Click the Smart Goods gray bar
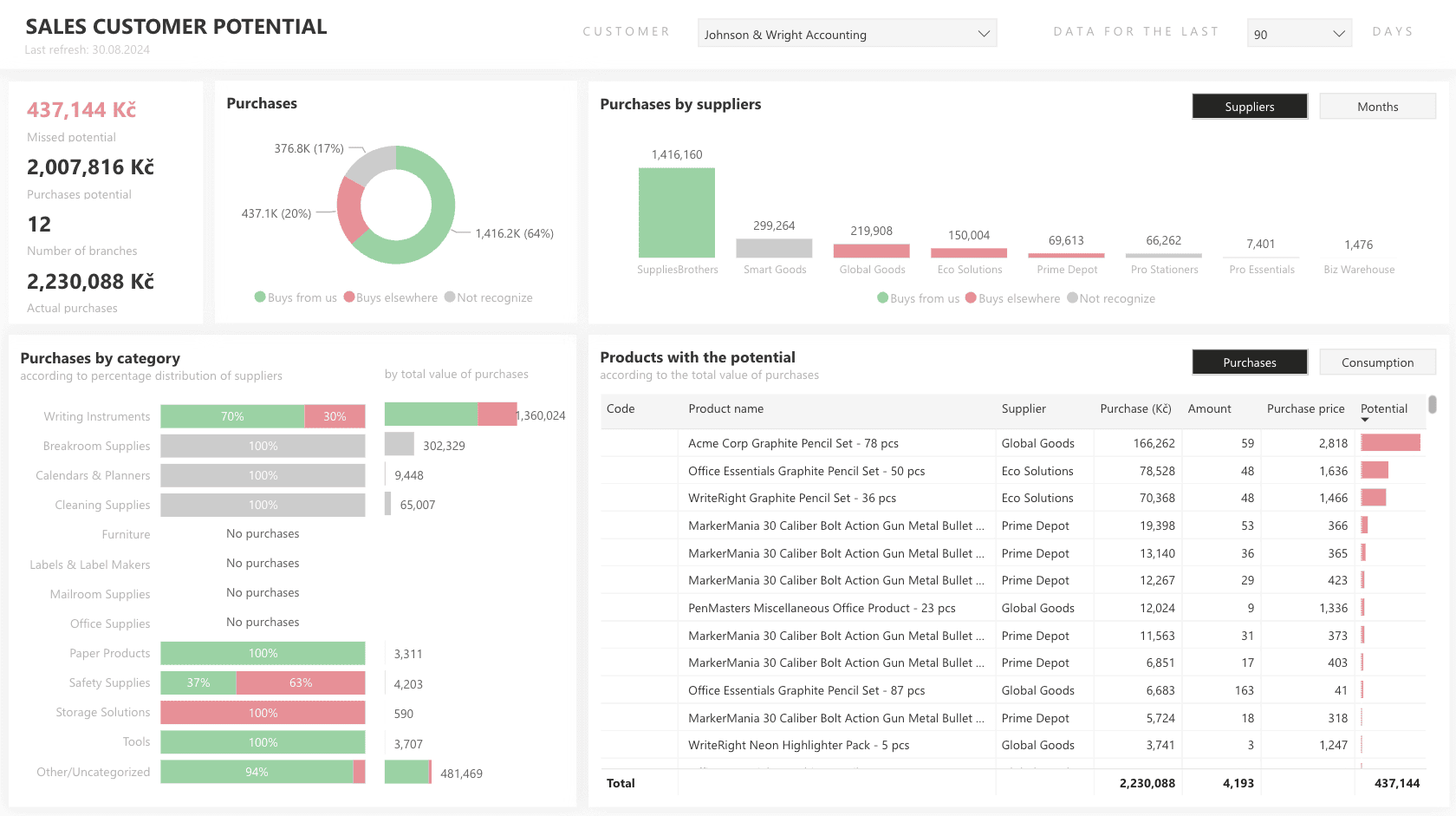Image resolution: width=1456 pixels, height=816 pixels. point(774,249)
